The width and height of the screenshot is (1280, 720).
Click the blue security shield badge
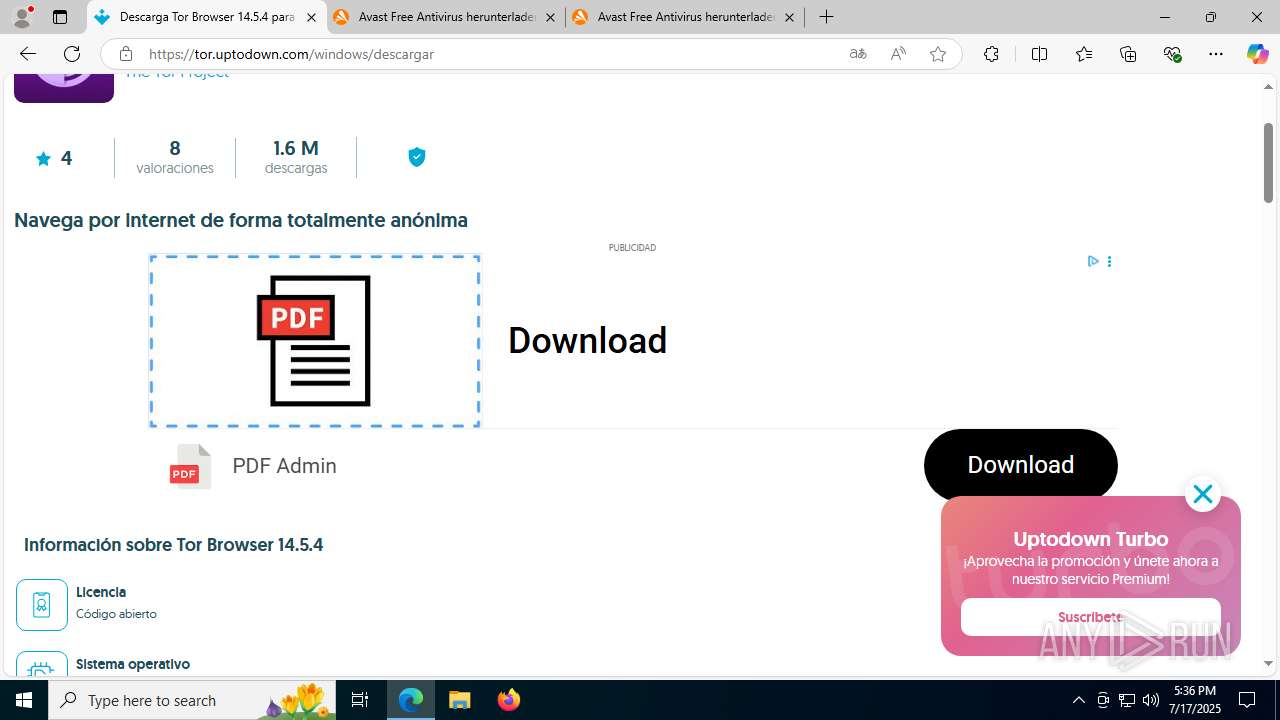pyautogui.click(x=417, y=157)
